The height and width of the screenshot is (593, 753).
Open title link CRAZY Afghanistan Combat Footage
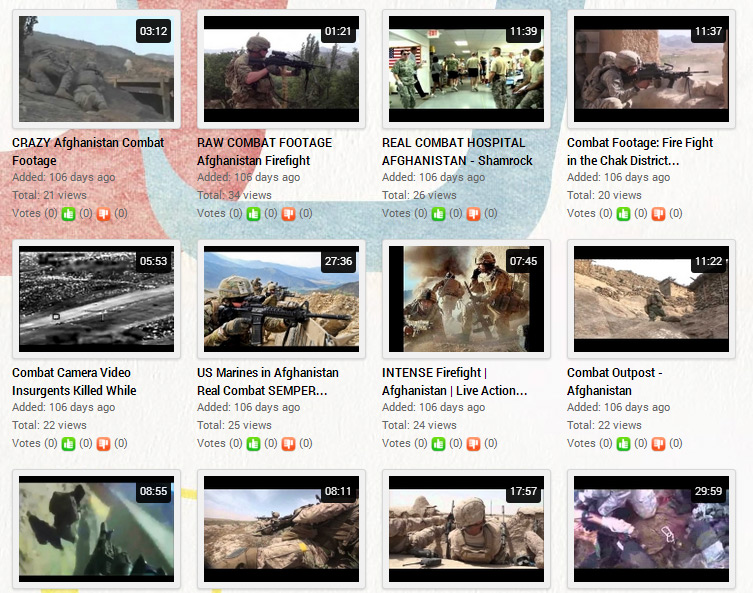tap(88, 151)
